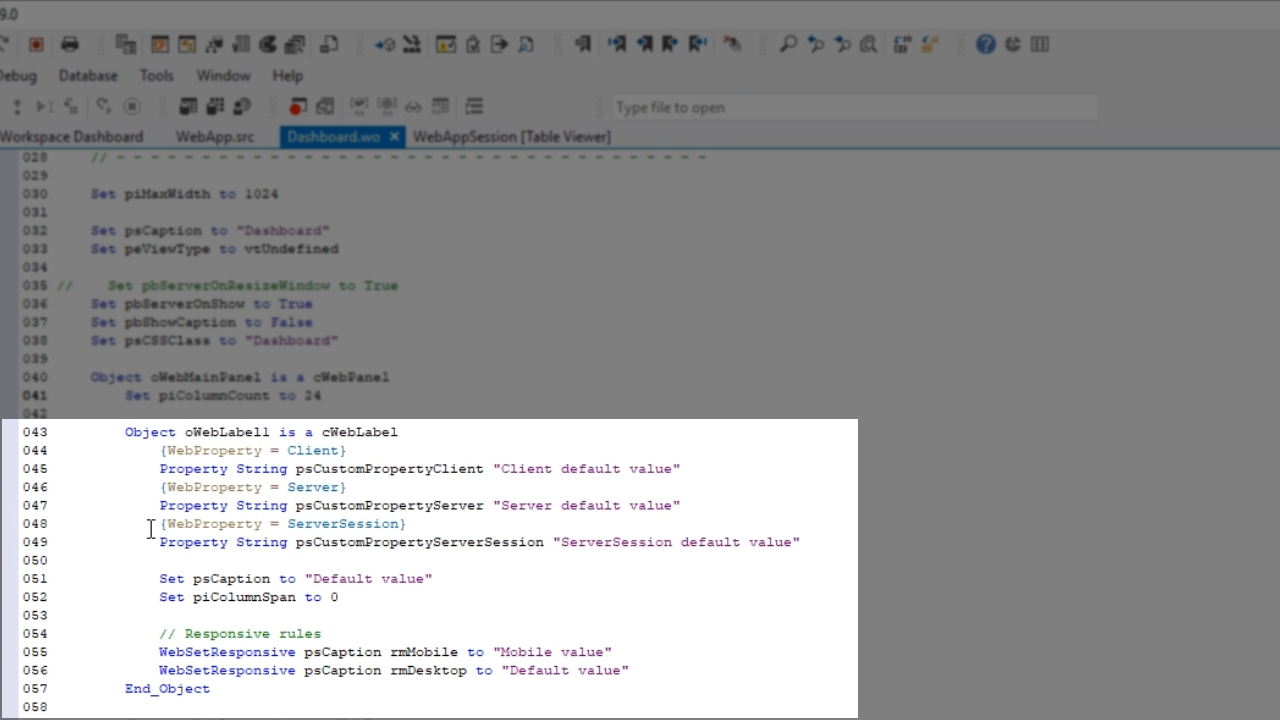Screen dimensions: 1280x720
Task: Switch to WebAppSession Table Viewer tab
Action: pyautogui.click(x=511, y=137)
